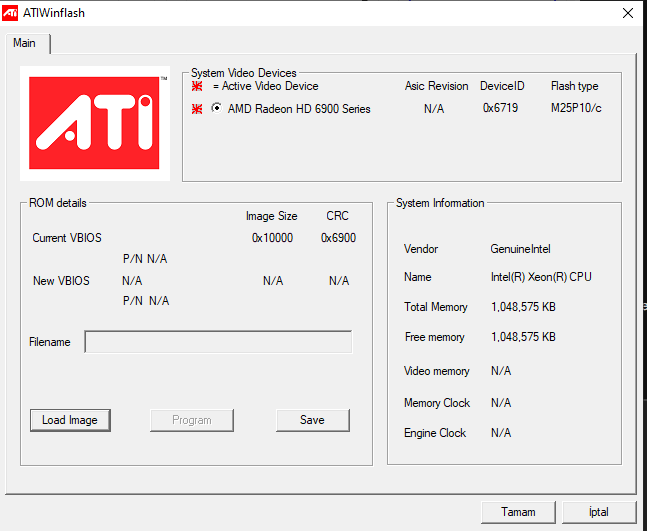The image size is (647, 531).
Task: Click the Filename input field
Action: pos(218,342)
